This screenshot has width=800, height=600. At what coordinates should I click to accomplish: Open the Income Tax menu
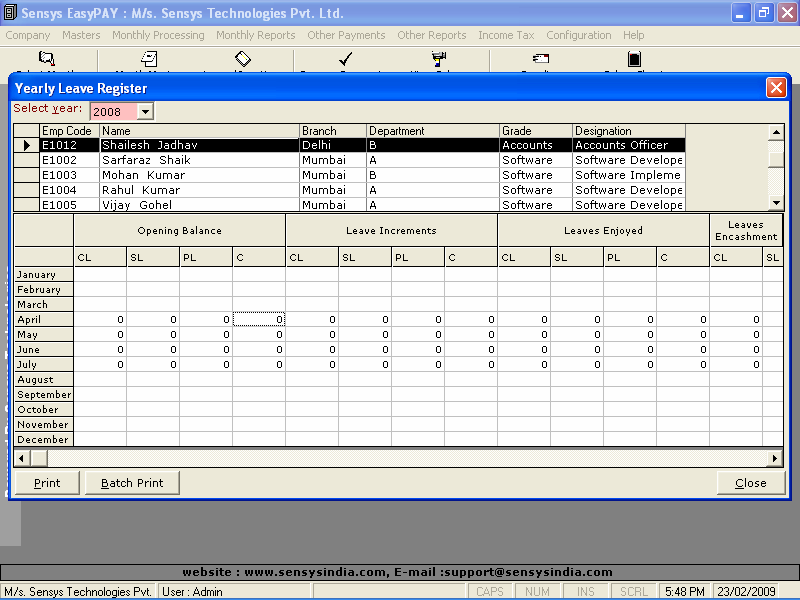506,35
